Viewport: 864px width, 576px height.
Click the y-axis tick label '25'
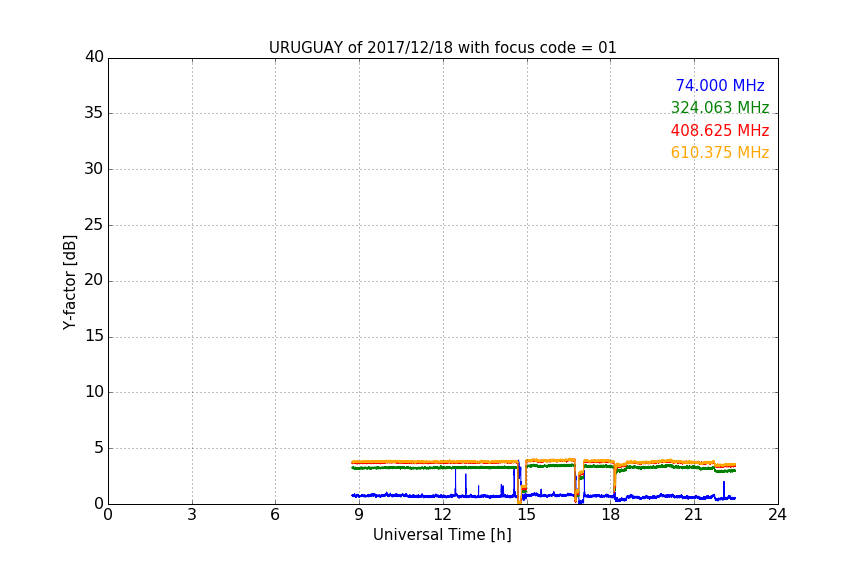[94, 225]
